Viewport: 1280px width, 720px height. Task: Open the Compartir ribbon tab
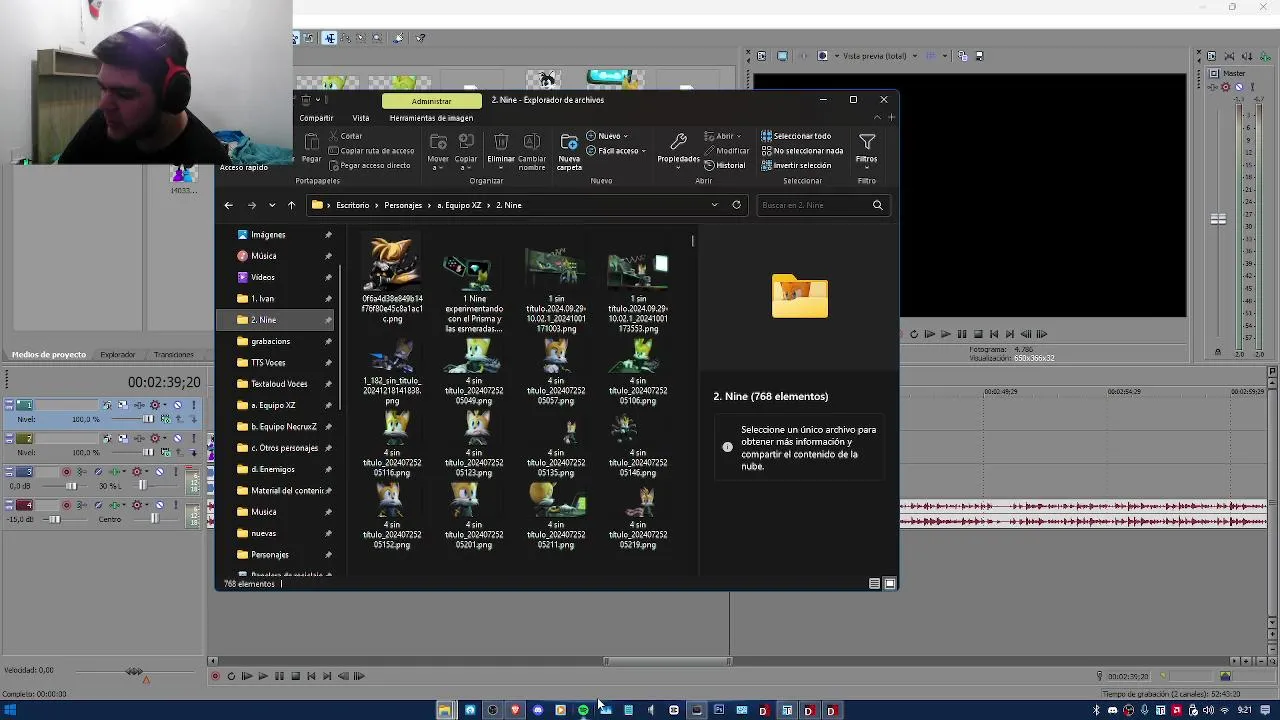pyautogui.click(x=316, y=118)
